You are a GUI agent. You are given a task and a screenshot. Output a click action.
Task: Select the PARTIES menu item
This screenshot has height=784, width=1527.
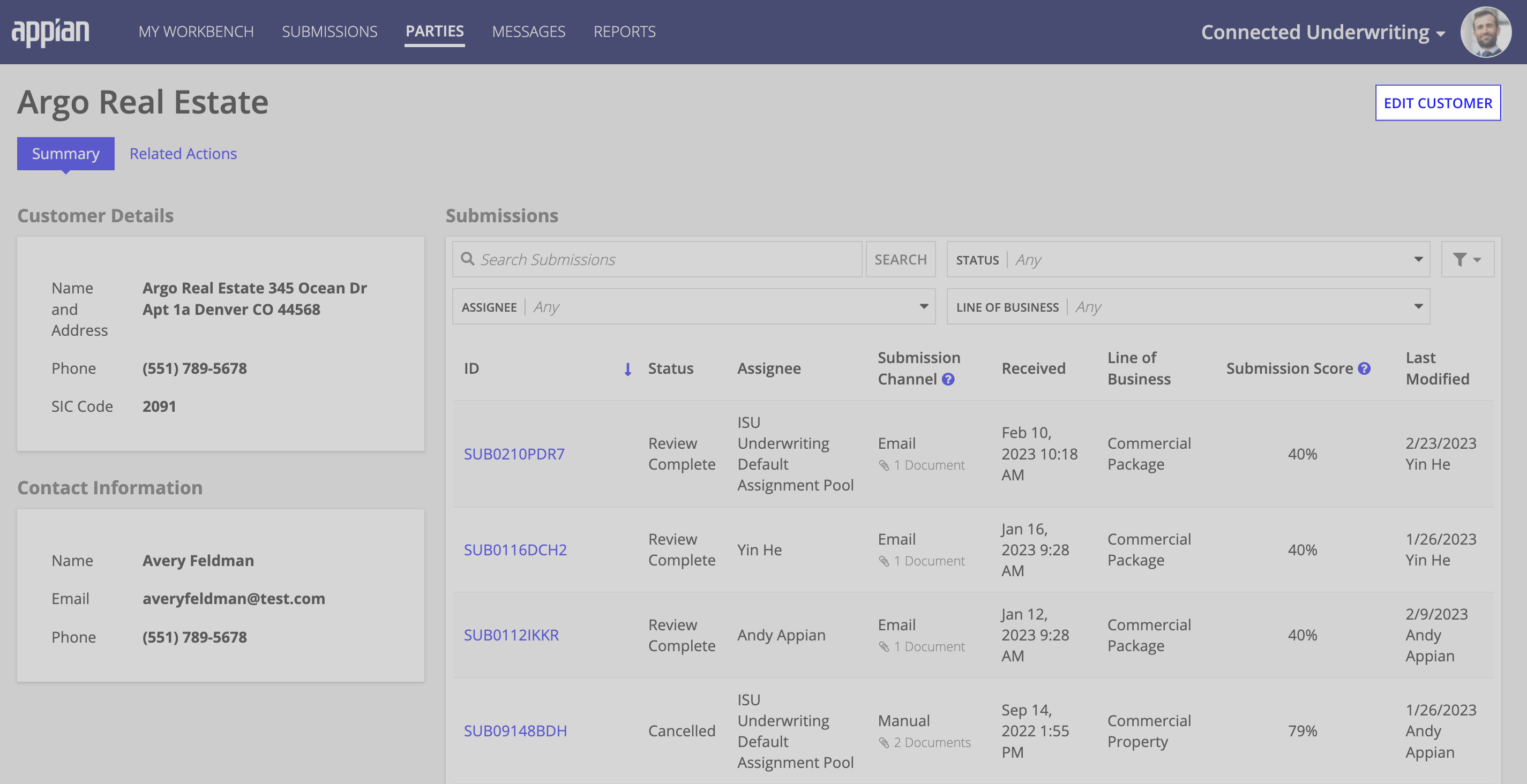434,31
